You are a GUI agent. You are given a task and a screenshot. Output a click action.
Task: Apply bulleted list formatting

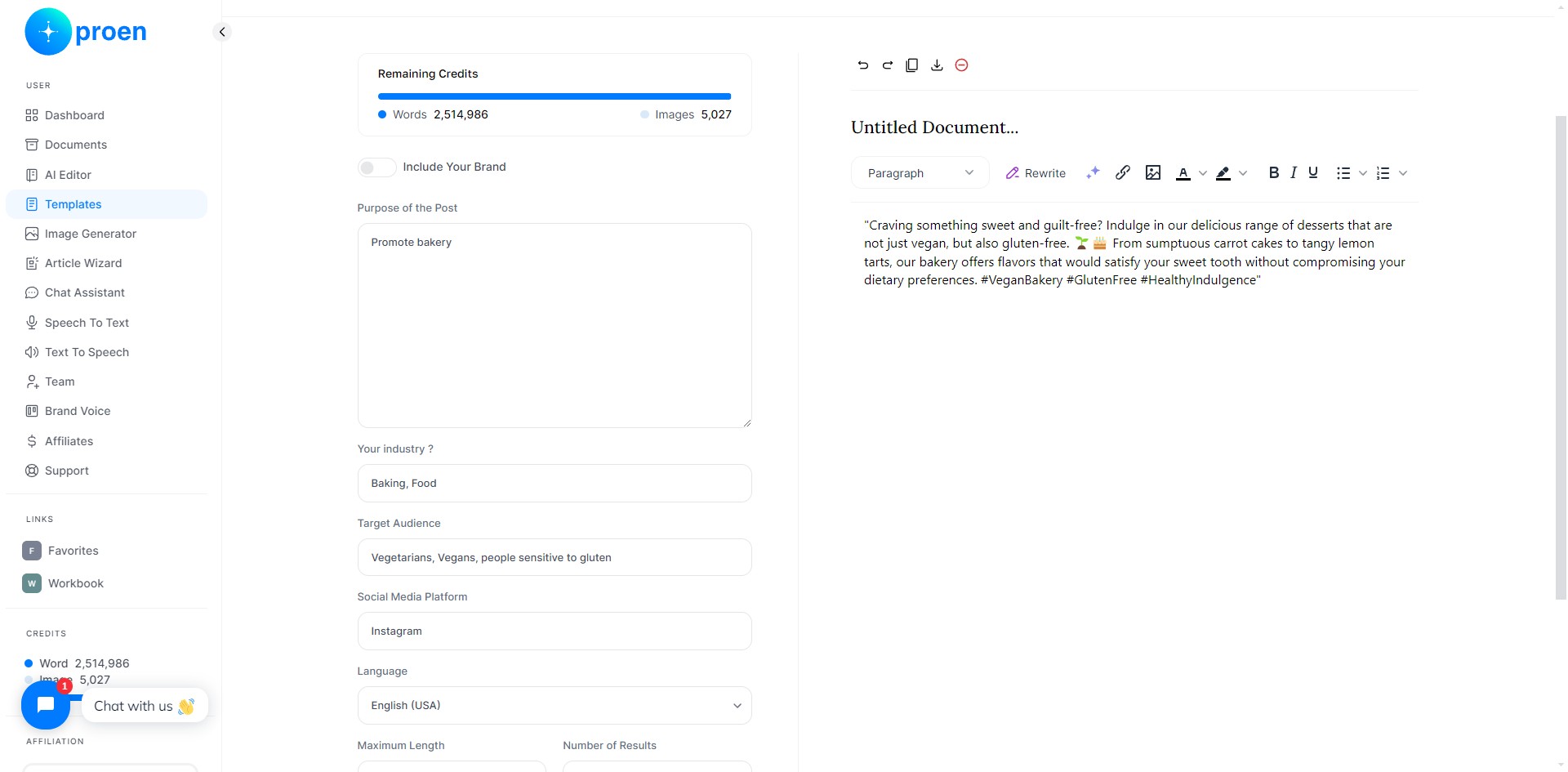[1343, 173]
